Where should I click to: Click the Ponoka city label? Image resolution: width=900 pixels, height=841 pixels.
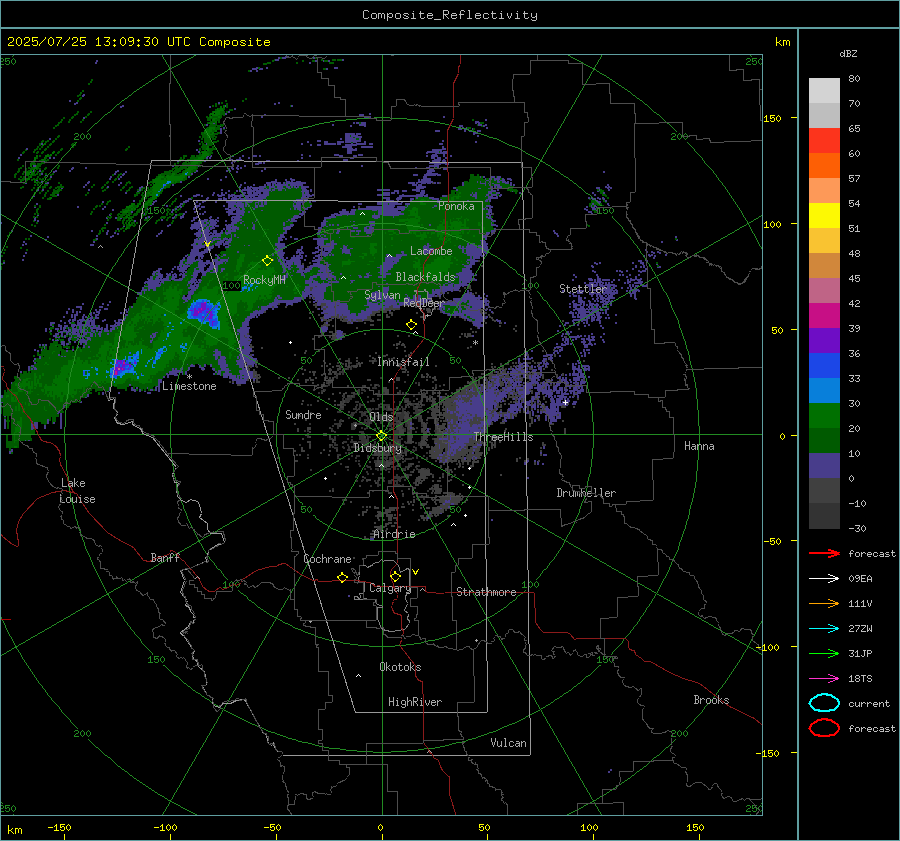point(456,206)
